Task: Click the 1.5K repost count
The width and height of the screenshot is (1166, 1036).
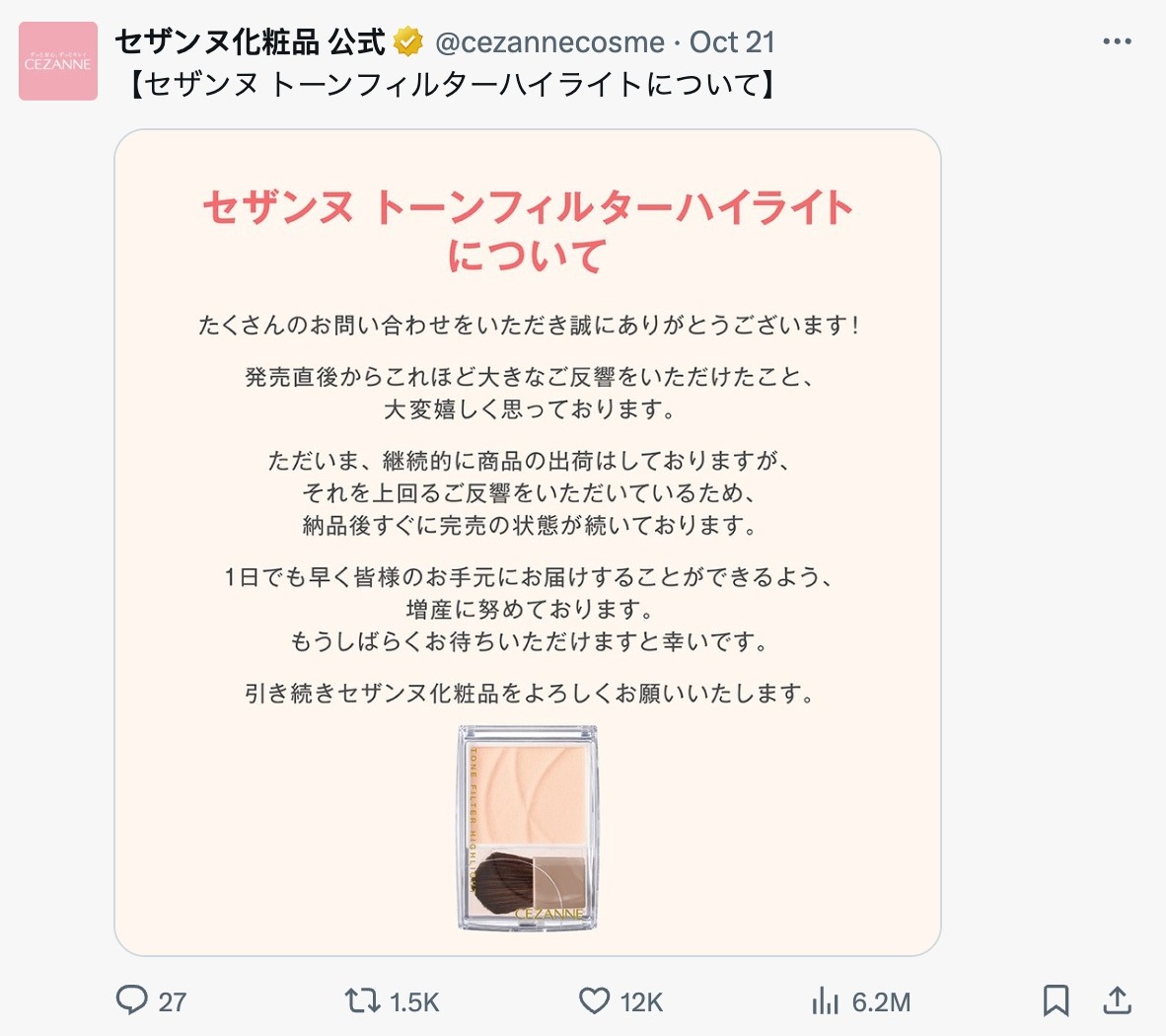Action: tap(414, 1001)
